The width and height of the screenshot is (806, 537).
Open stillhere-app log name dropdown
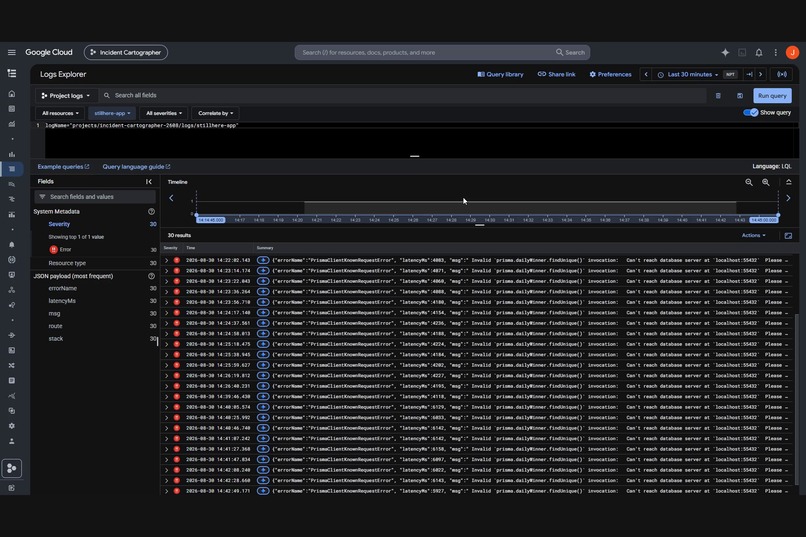112,113
